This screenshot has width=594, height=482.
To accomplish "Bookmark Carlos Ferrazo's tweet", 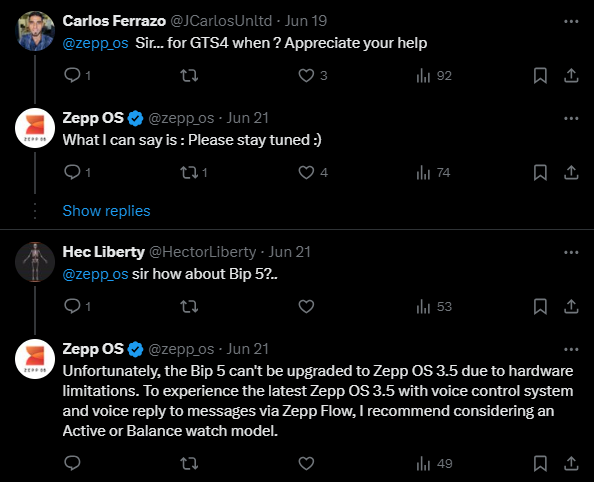I will (540, 75).
